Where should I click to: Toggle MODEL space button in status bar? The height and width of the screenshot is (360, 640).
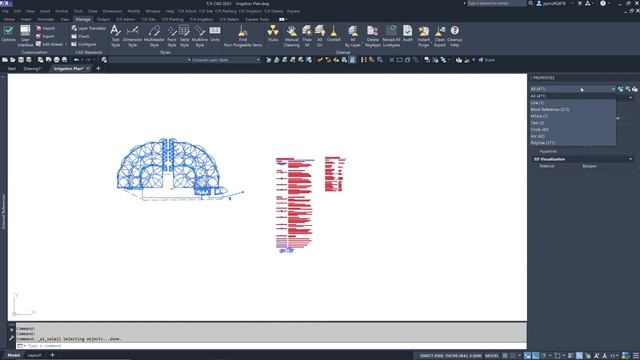pyautogui.click(x=492, y=356)
